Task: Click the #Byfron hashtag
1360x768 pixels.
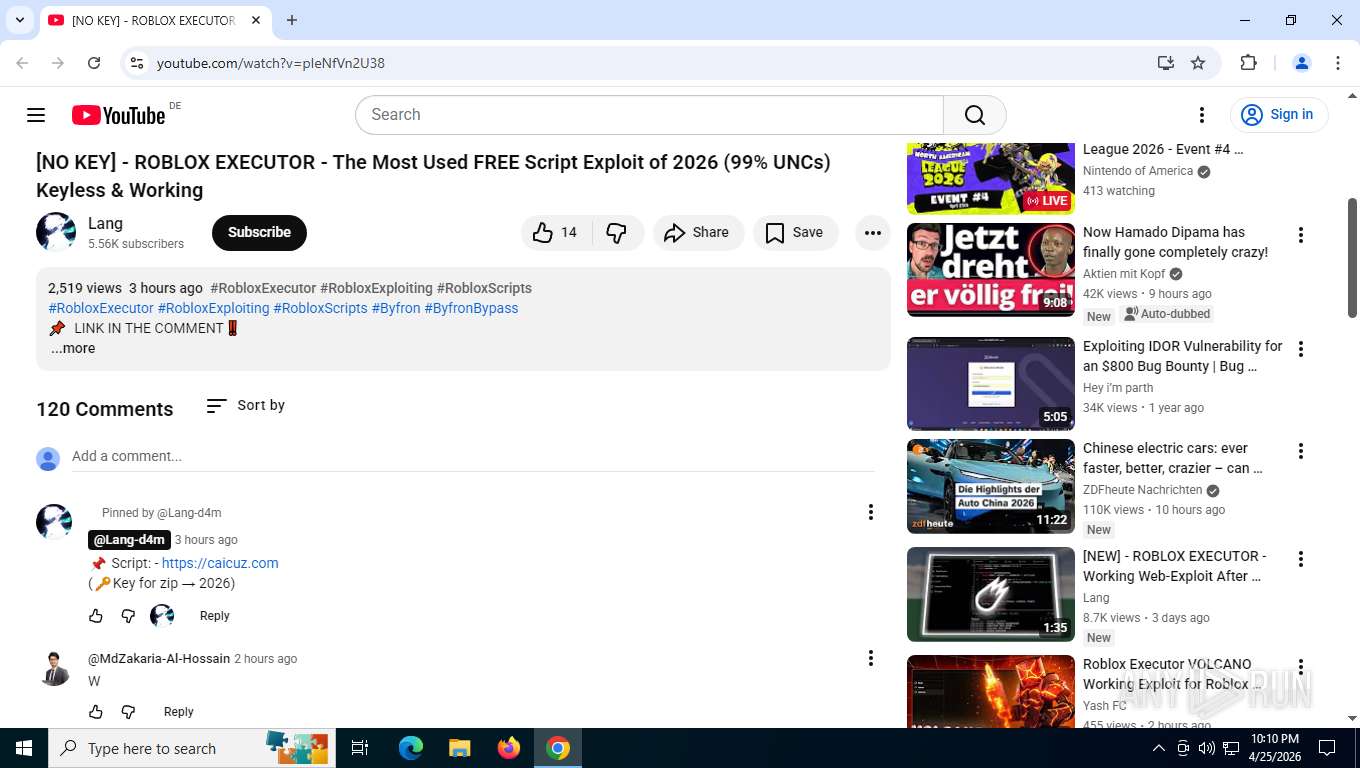Action: pyautogui.click(x=396, y=308)
